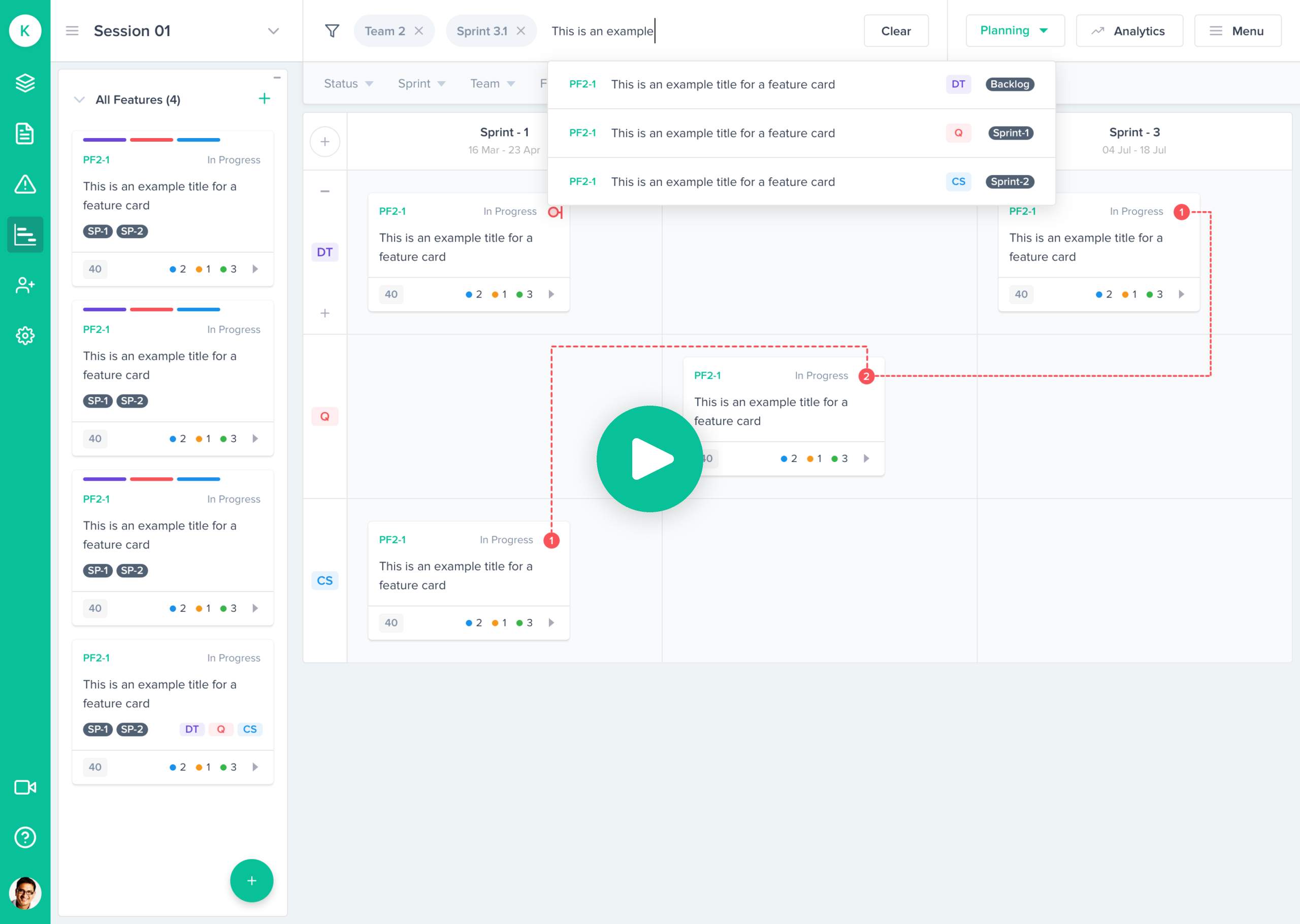Click the Analytics chart icon

1097,31
